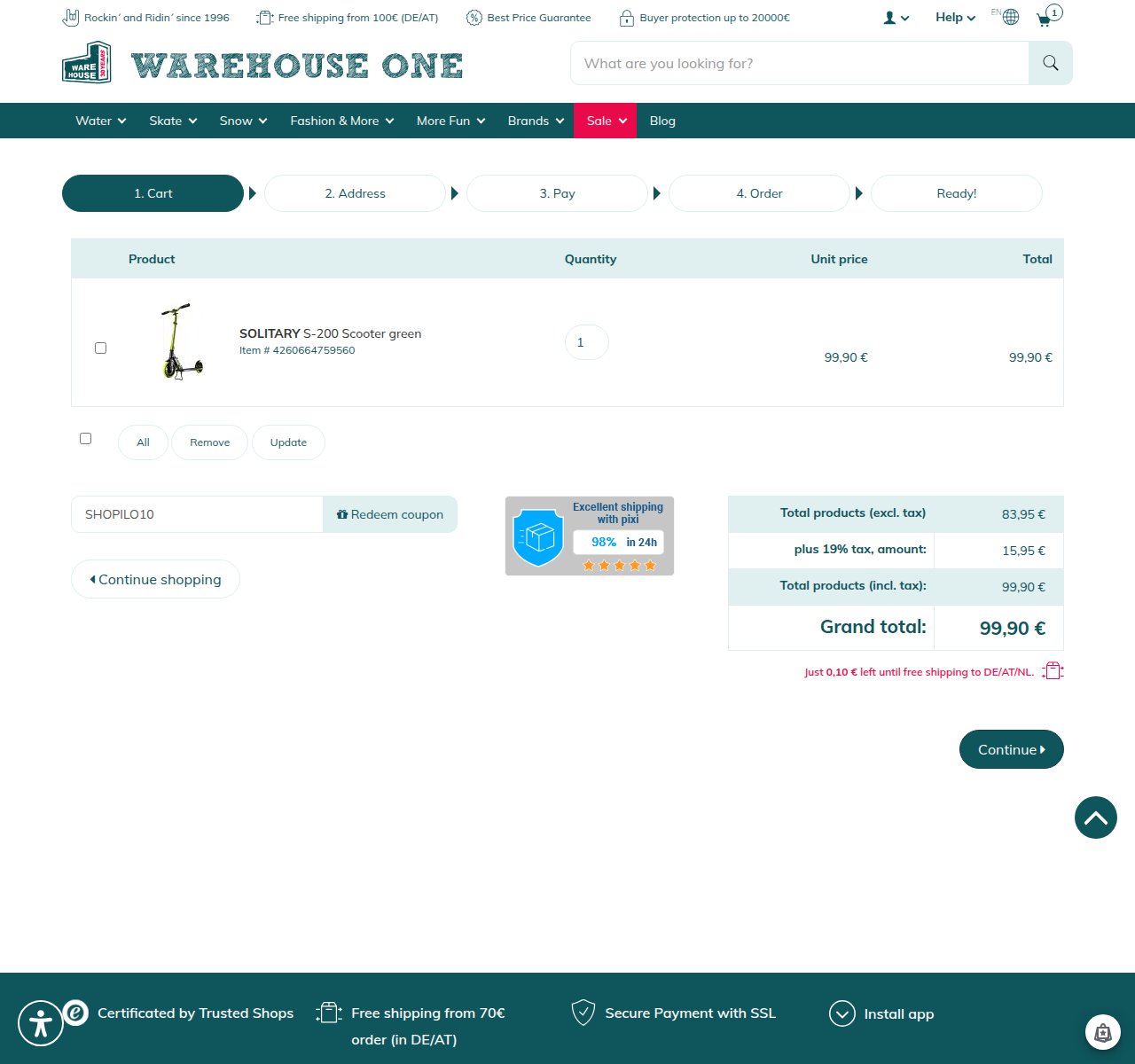Open the Blog page

coord(662,121)
